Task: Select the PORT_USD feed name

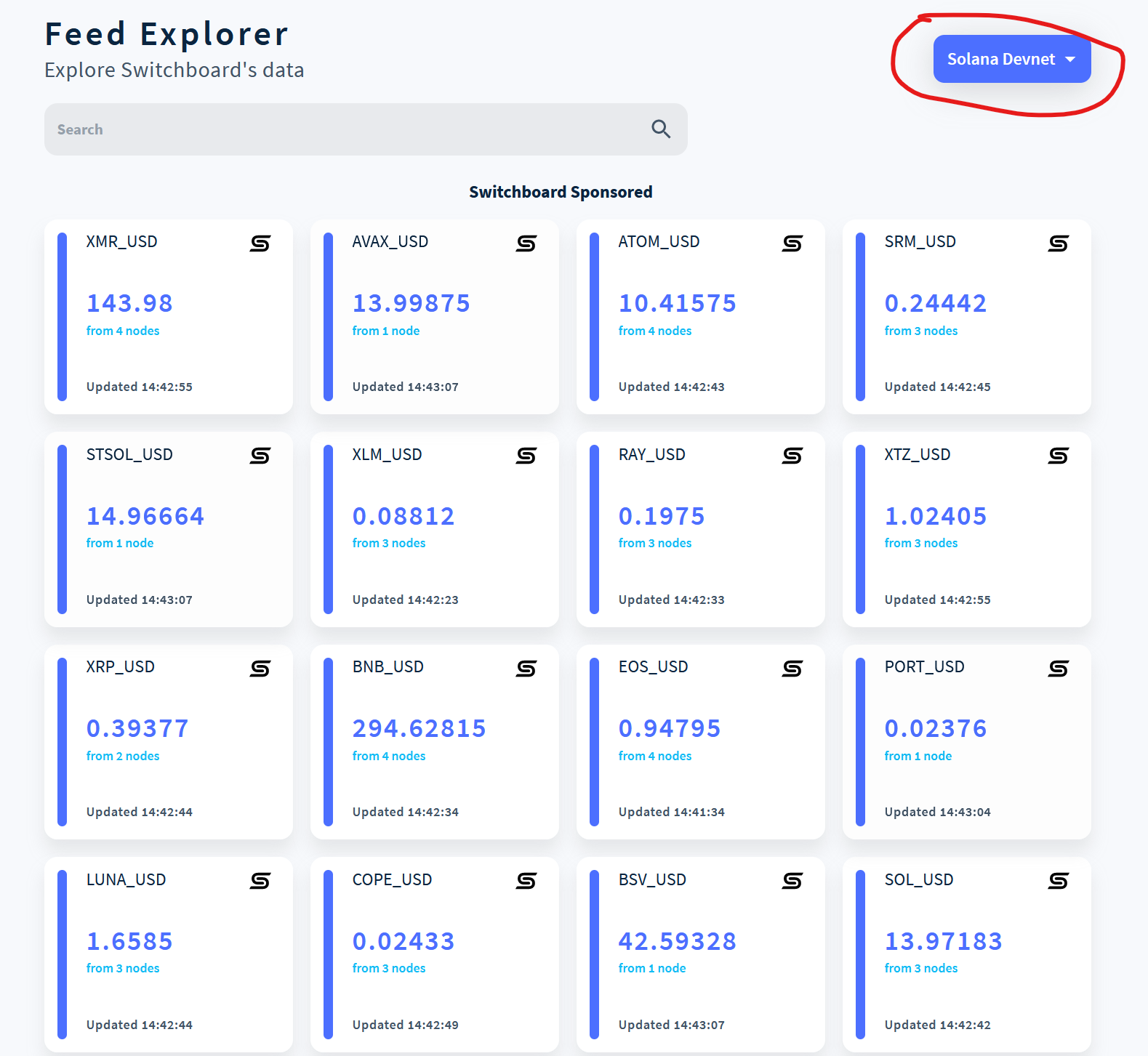Action: 924,666
